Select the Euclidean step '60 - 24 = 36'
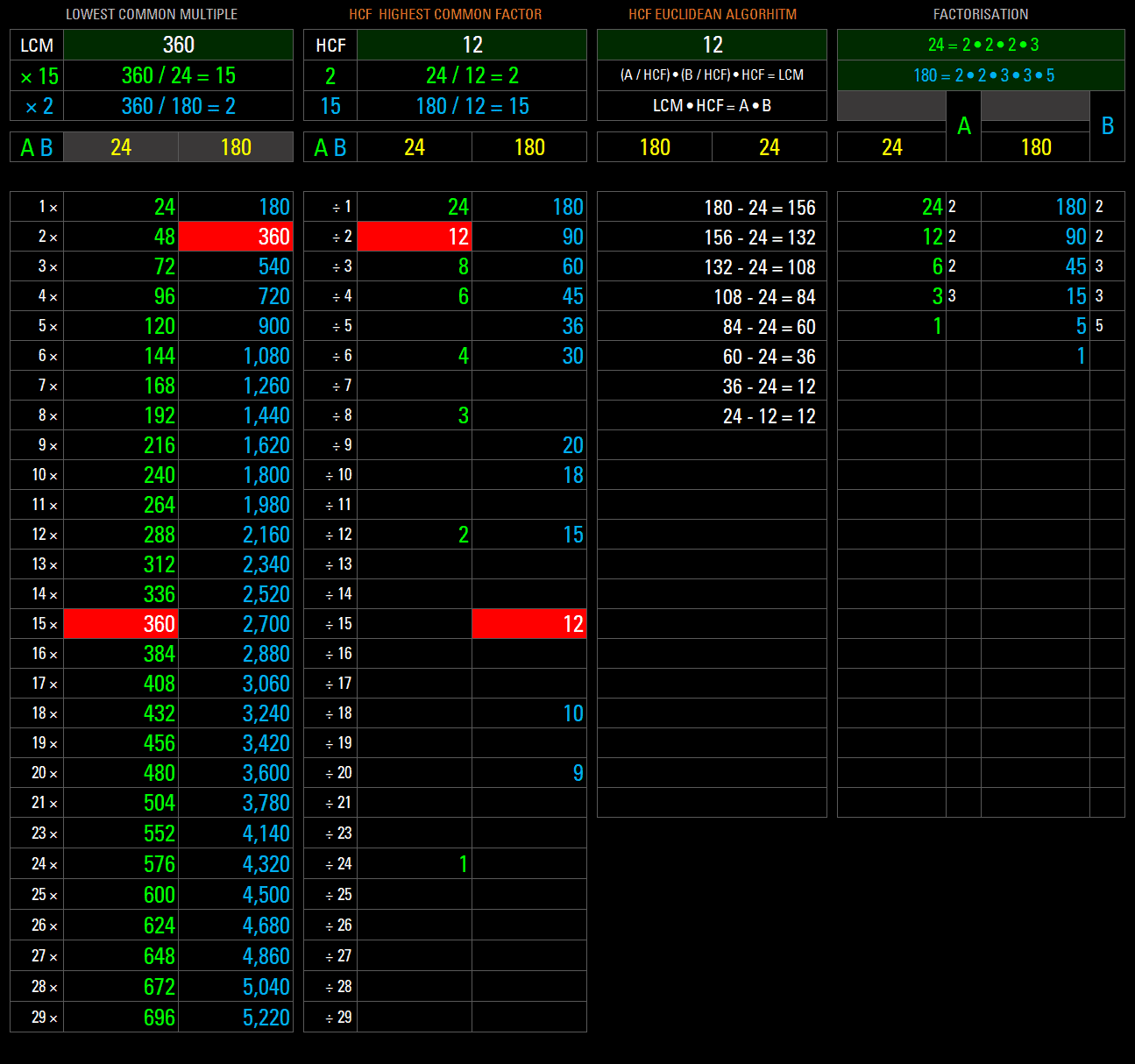This screenshot has height=1064, width=1135. coord(770,357)
